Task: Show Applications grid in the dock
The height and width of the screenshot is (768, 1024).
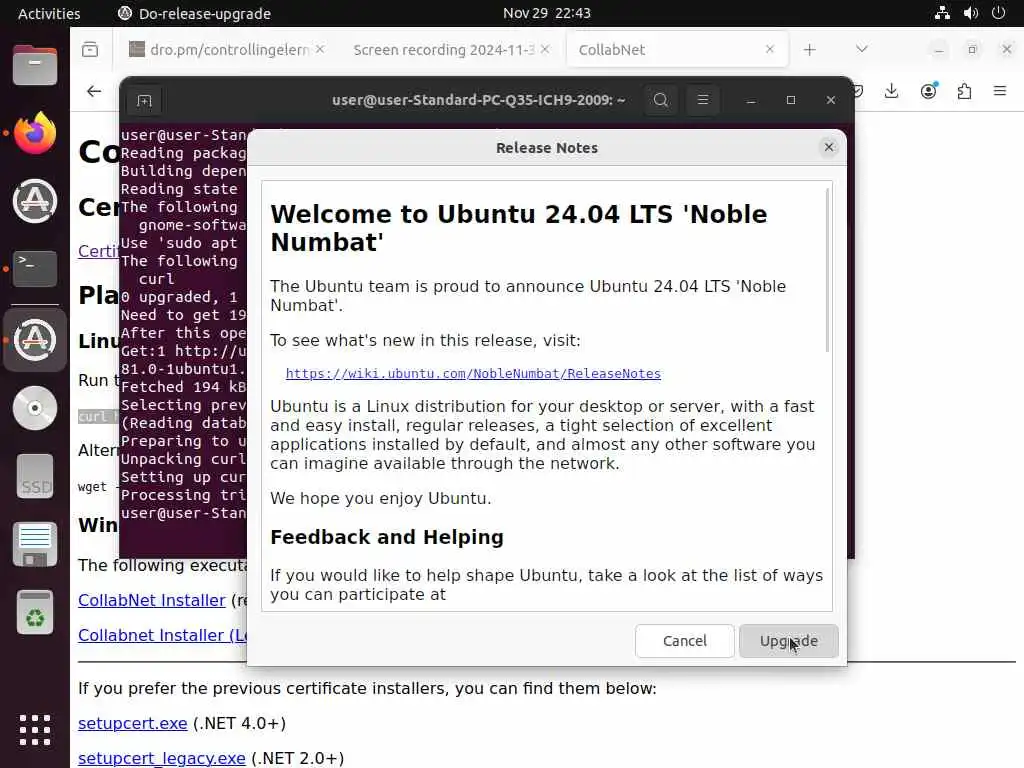Action: pos(35,730)
